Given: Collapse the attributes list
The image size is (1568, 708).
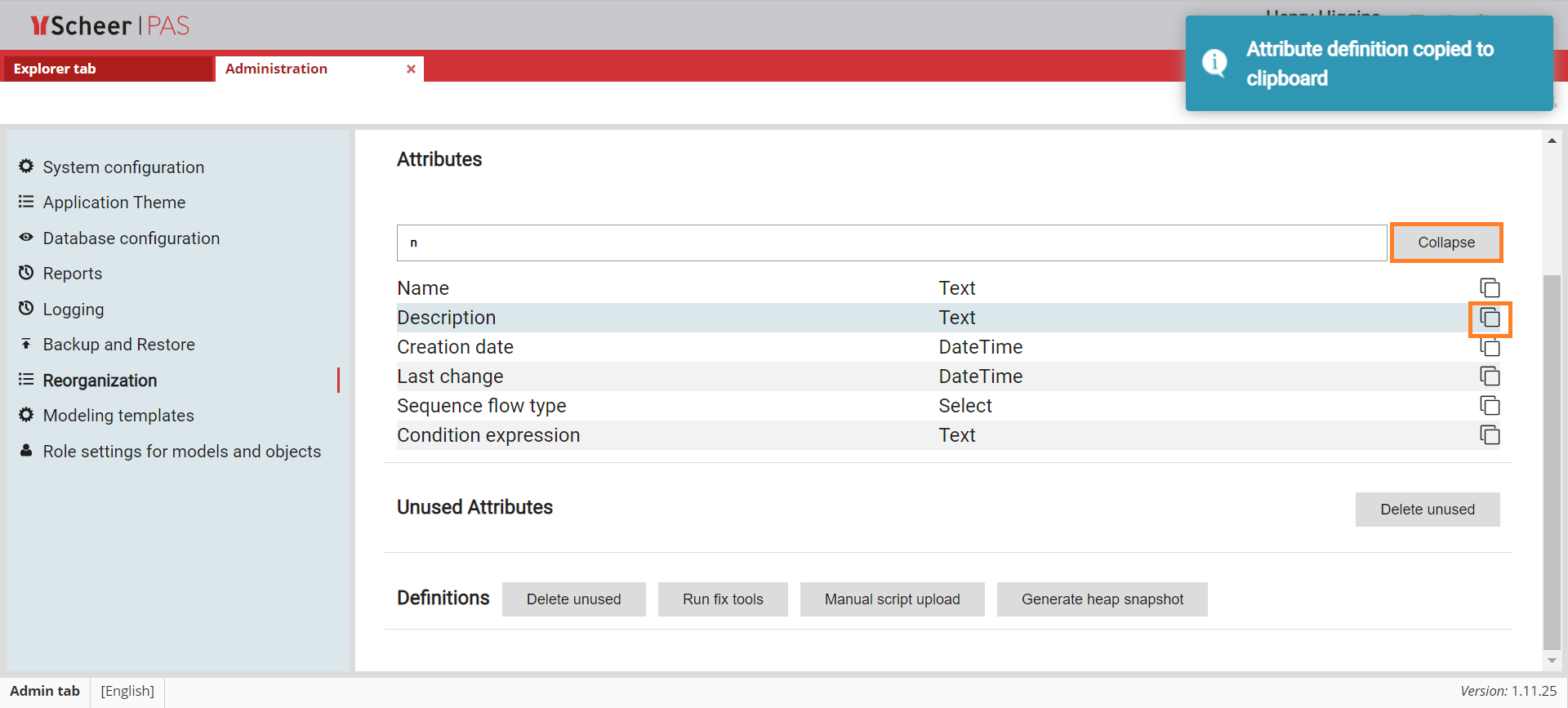Looking at the screenshot, I should coord(1445,243).
